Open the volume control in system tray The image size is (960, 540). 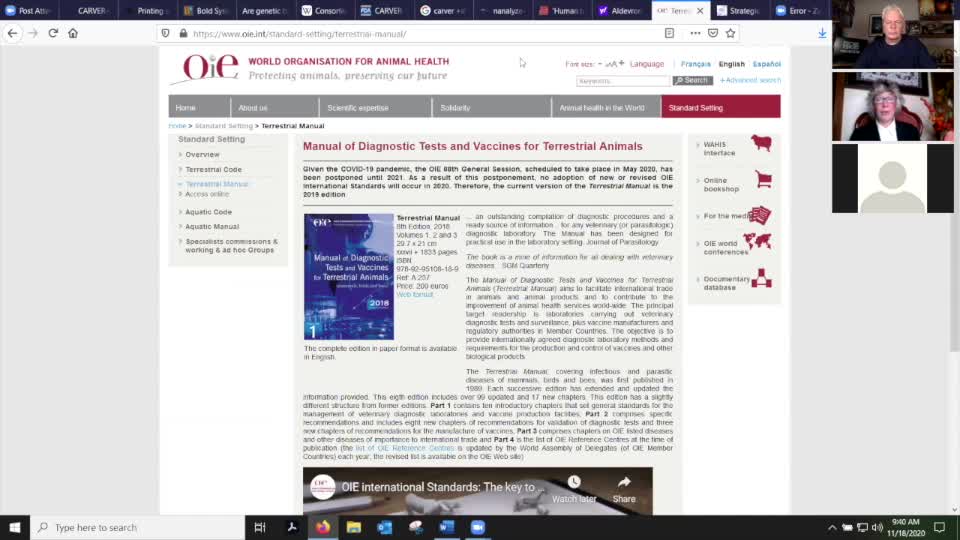[877, 527]
